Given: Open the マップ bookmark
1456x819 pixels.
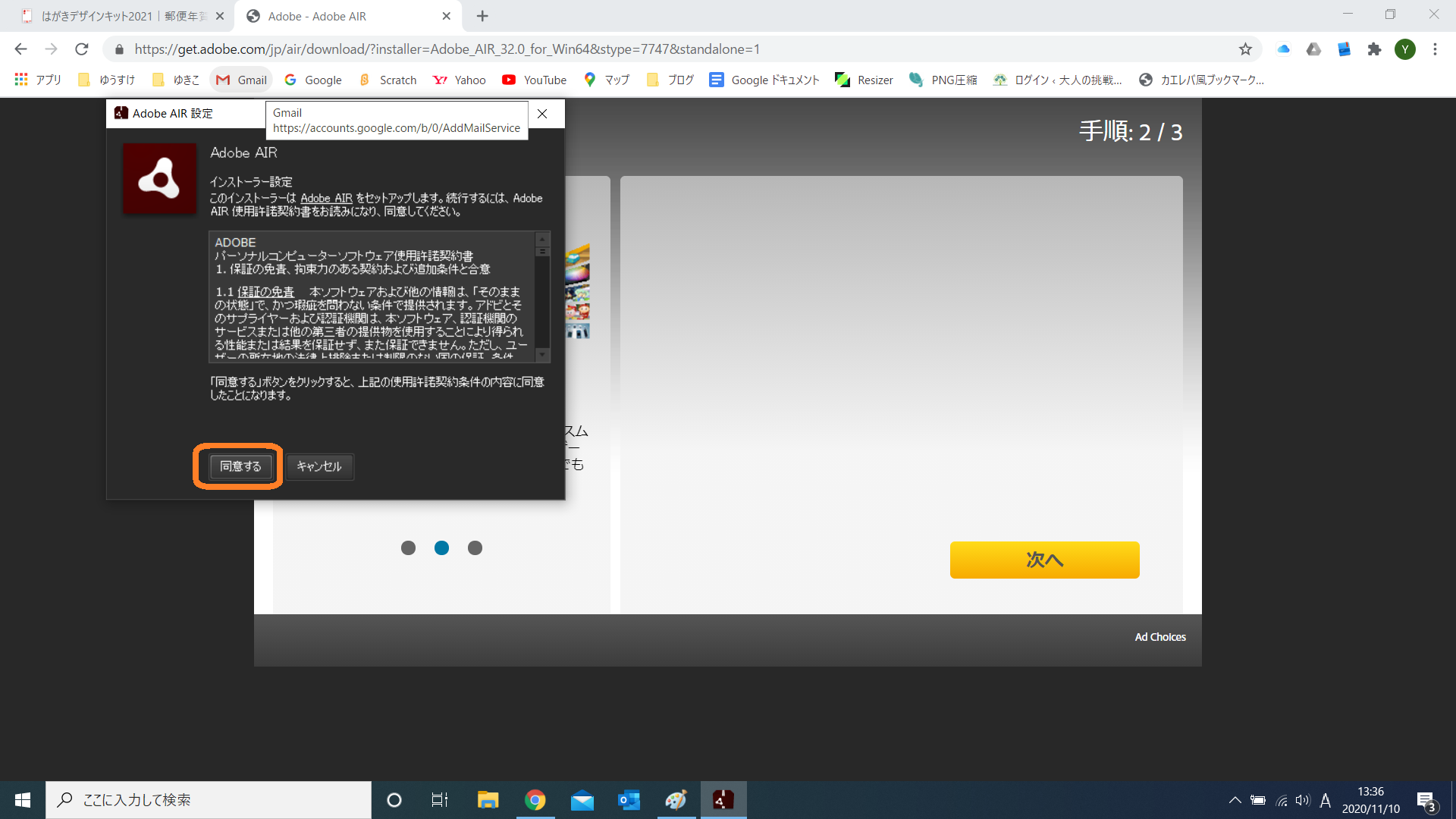Looking at the screenshot, I should tap(607, 80).
